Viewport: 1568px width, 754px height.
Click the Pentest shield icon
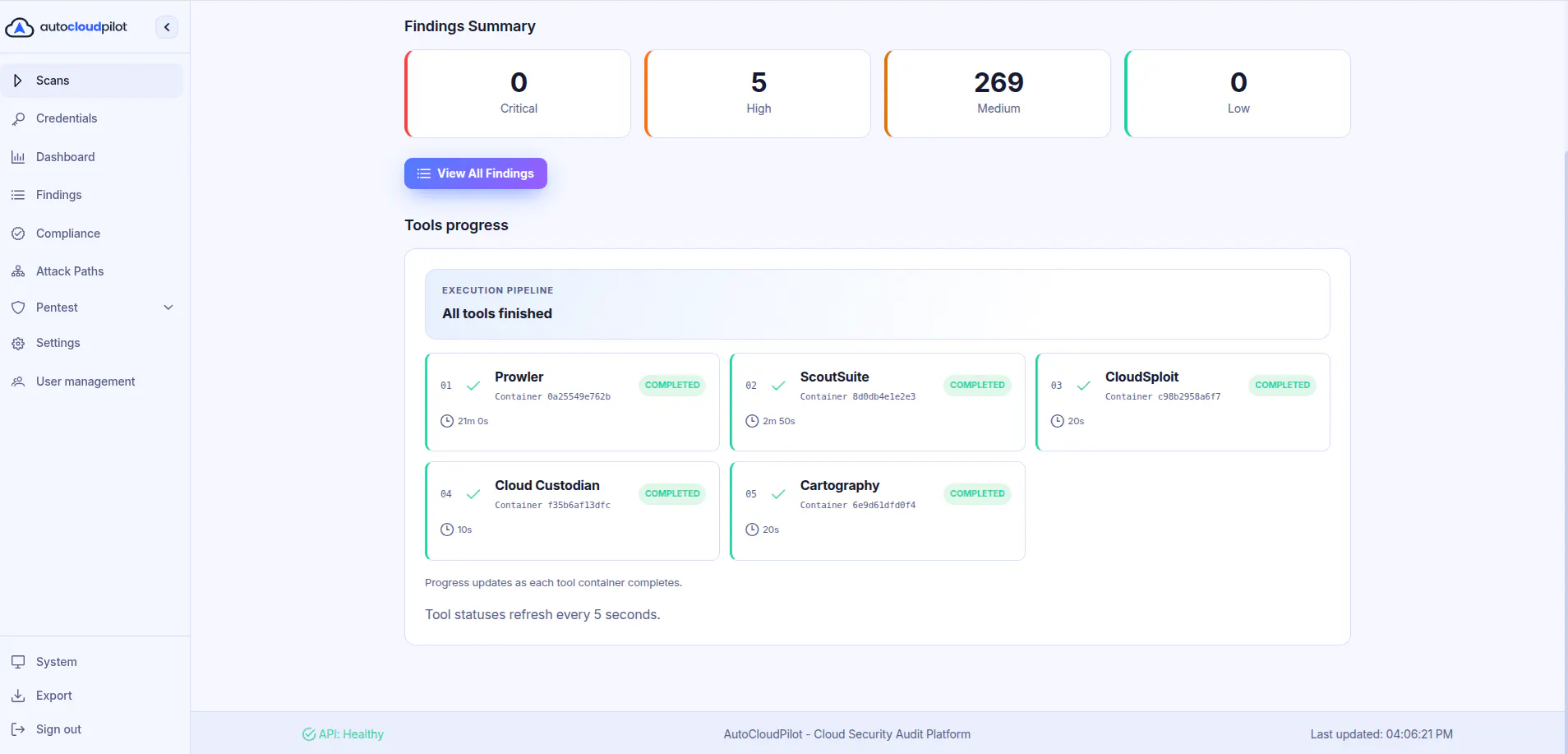18,308
